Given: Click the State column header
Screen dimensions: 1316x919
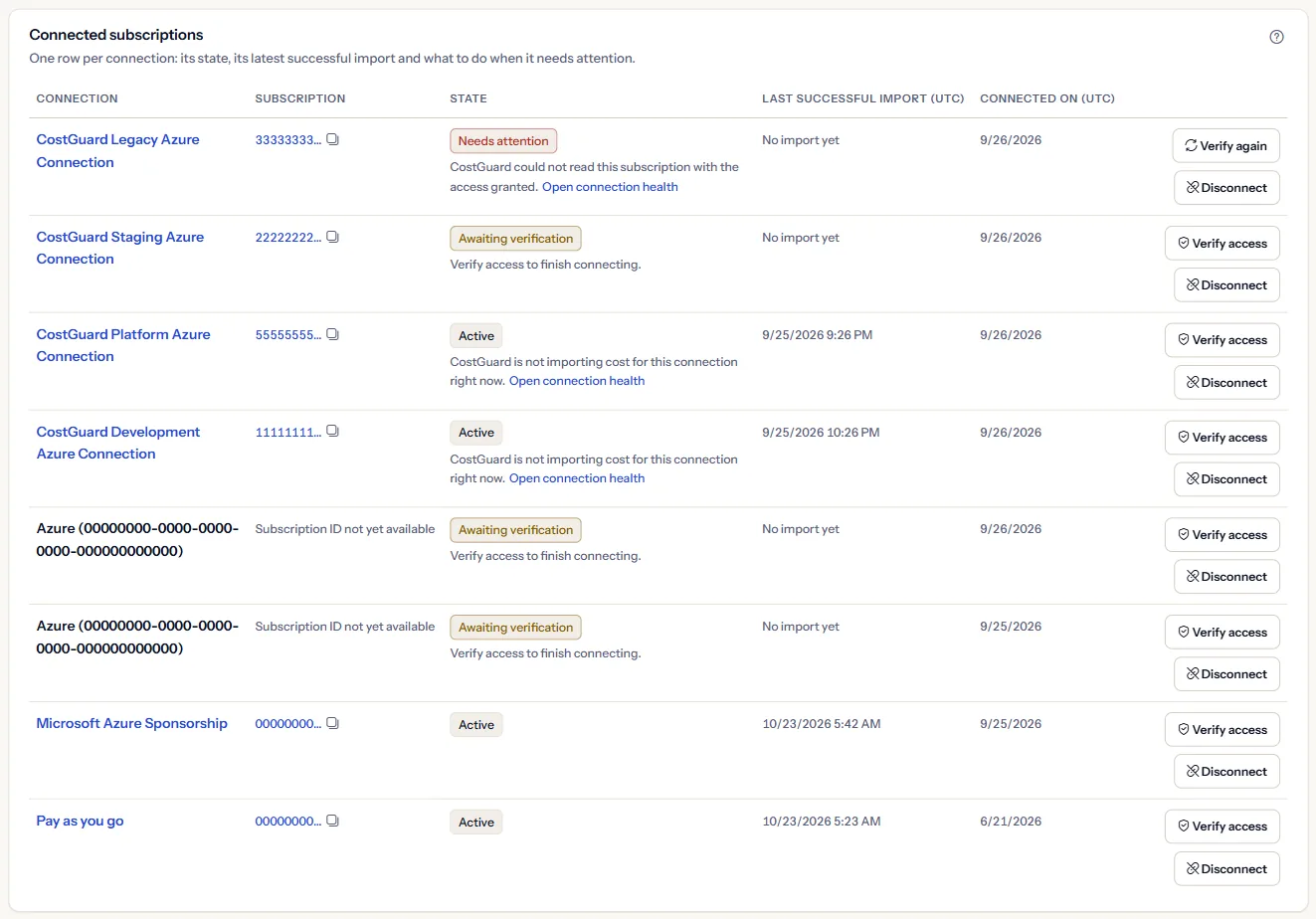Looking at the screenshot, I should [x=469, y=98].
